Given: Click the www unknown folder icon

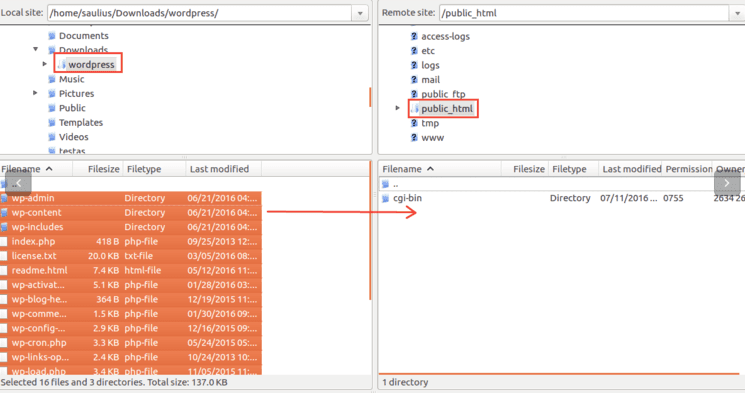Looking at the screenshot, I should pyautogui.click(x=414, y=138).
